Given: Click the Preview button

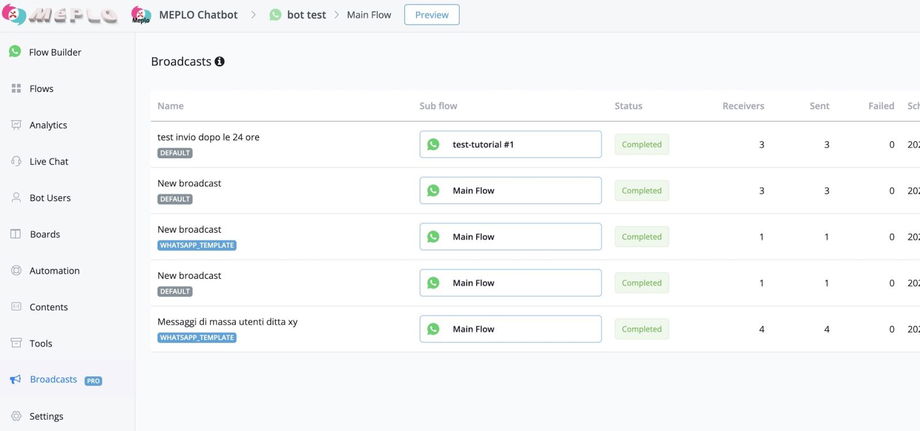Looking at the screenshot, I should (x=431, y=15).
